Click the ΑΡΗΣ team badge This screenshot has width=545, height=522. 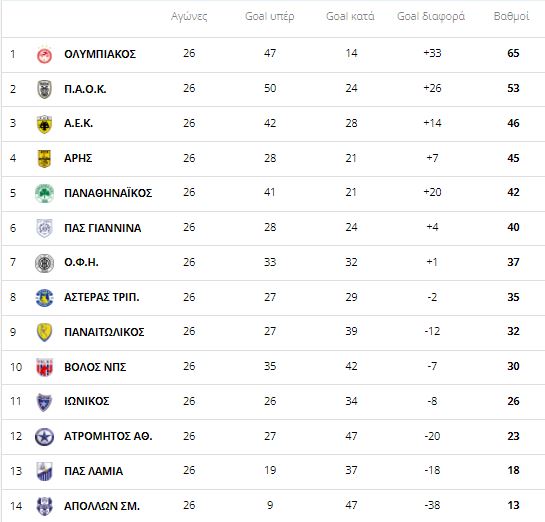(44, 158)
